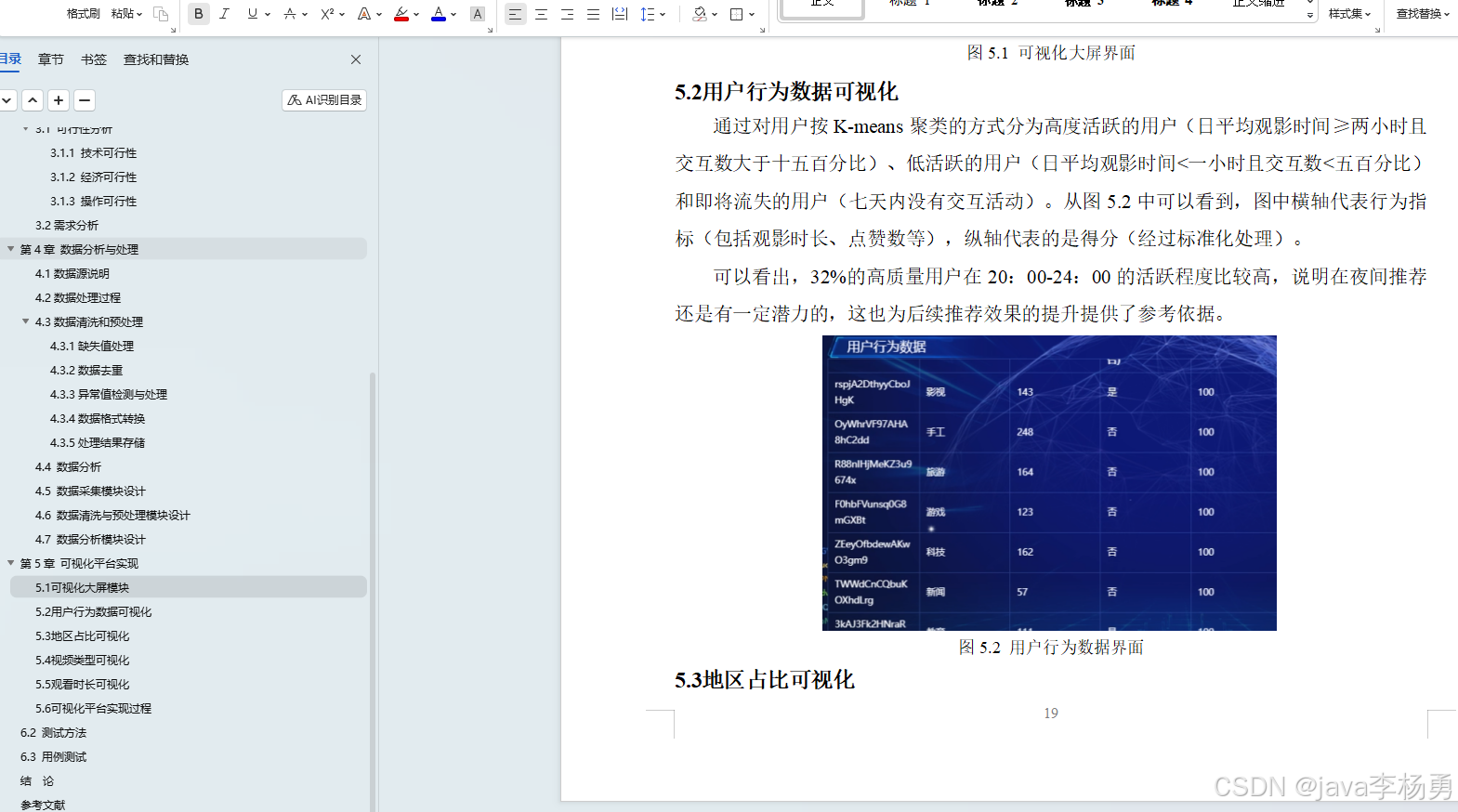Apply strikethrough formatting
Screen dimensions: 1458x812
tap(290, 14)
